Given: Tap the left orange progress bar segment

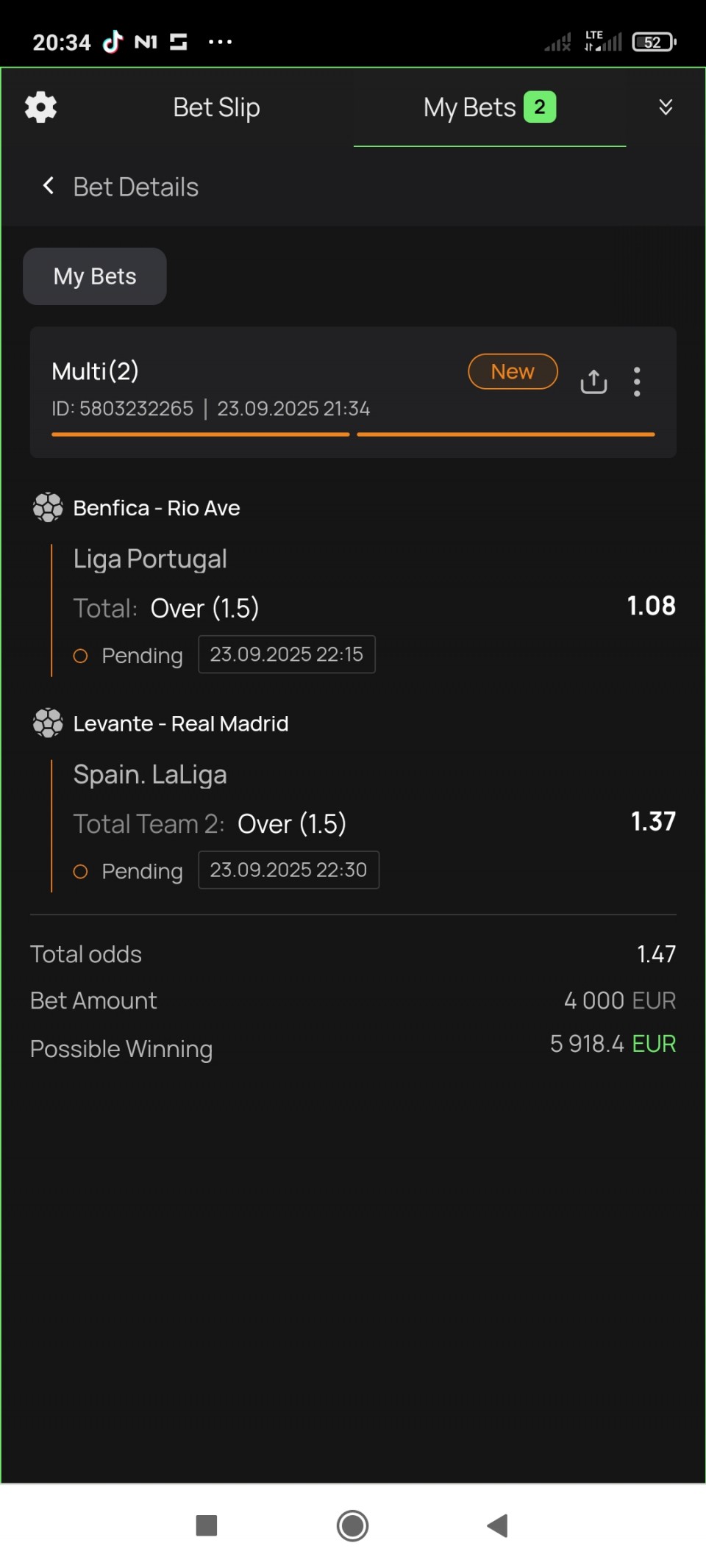Looking at the screenshot, I should [200, 434].
